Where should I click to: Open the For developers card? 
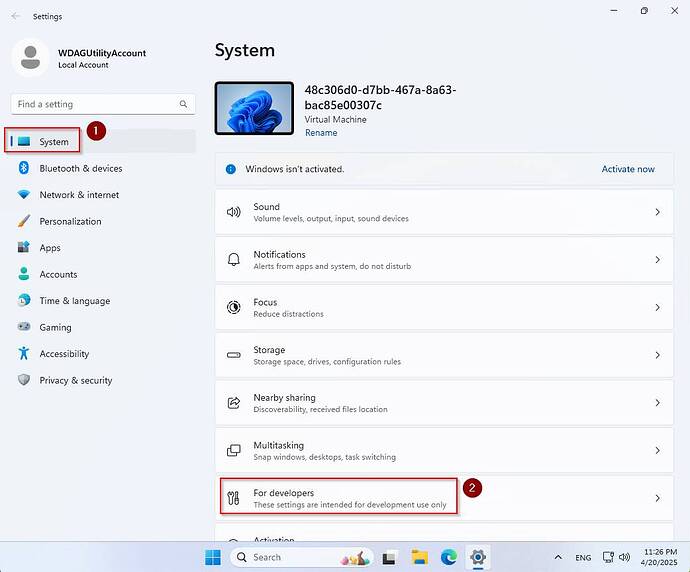click(x=444, y=498)
